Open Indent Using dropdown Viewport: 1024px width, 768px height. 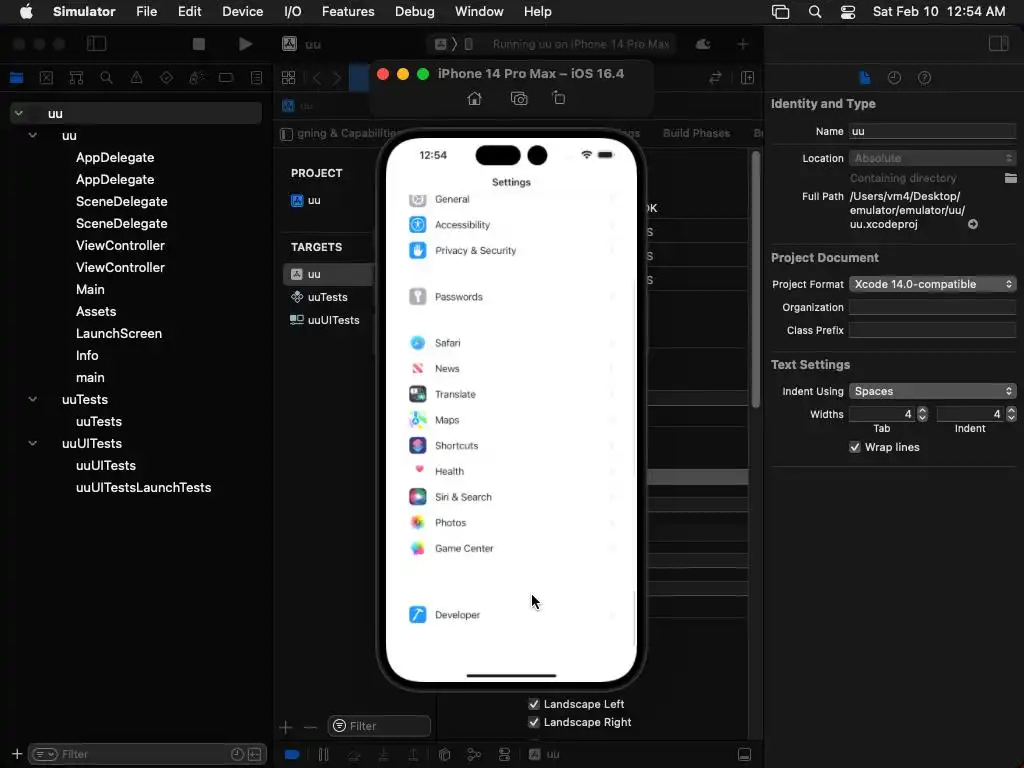(x=933, y=391)
